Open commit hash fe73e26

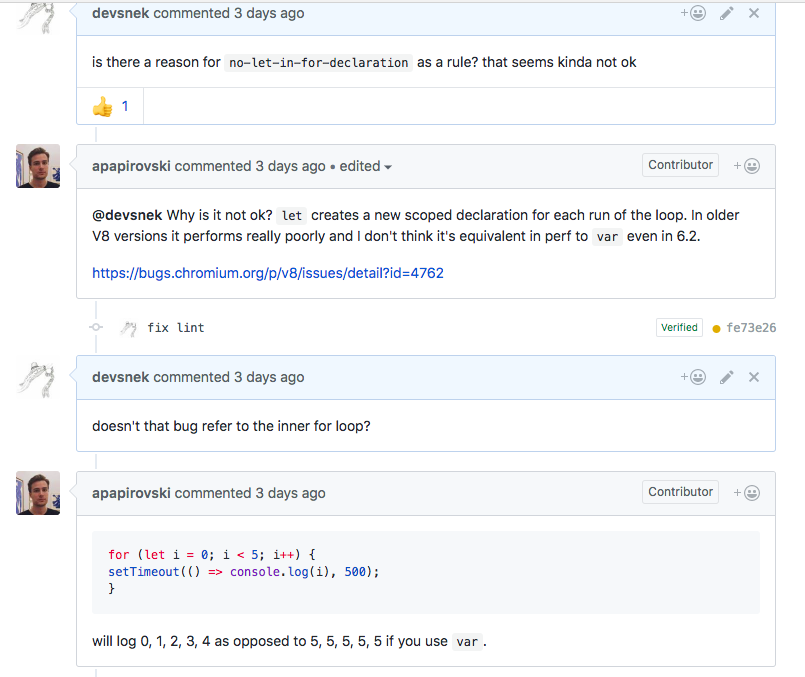[751, 328]
